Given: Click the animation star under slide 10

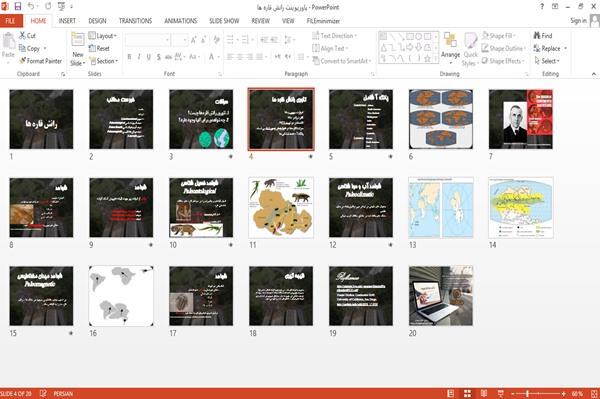Looking at the screenshot, I should coord(230,245).
